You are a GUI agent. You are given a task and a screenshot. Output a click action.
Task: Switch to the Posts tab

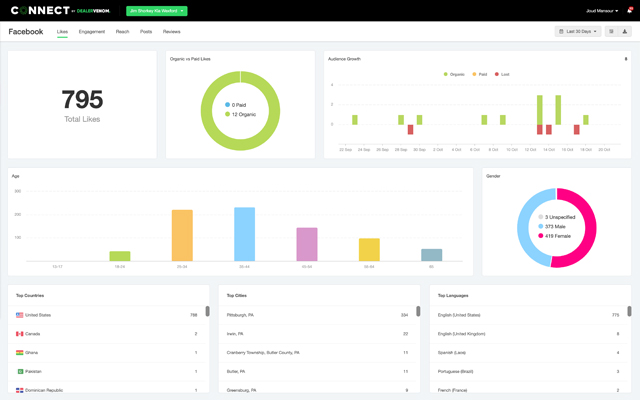[146, 32]
